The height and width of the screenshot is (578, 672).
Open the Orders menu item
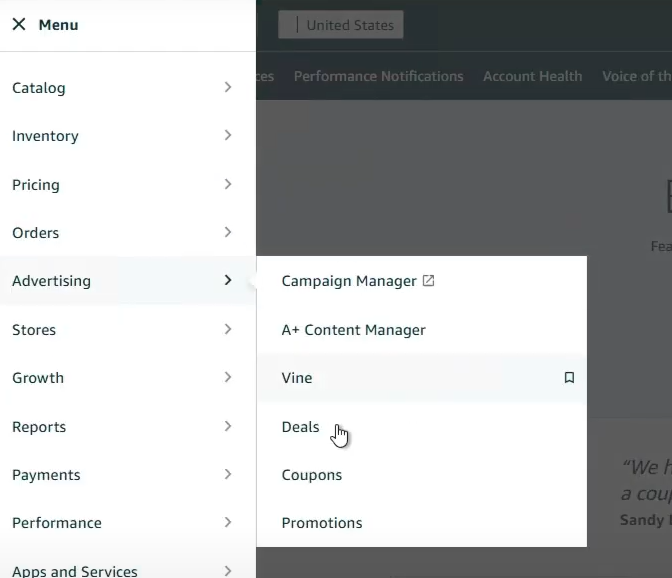coord(128,233)
